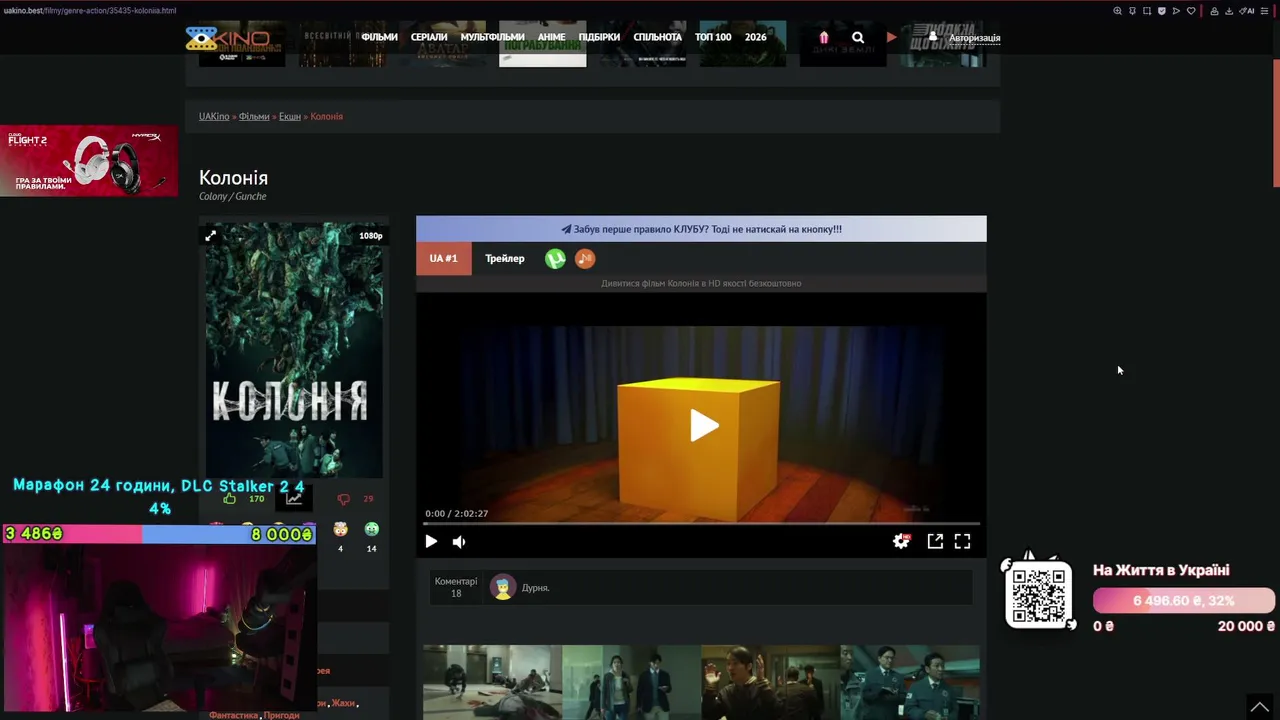
Task: Click the Telegram banner about the КЛУБ rule
Action: [x=701, y=229]
